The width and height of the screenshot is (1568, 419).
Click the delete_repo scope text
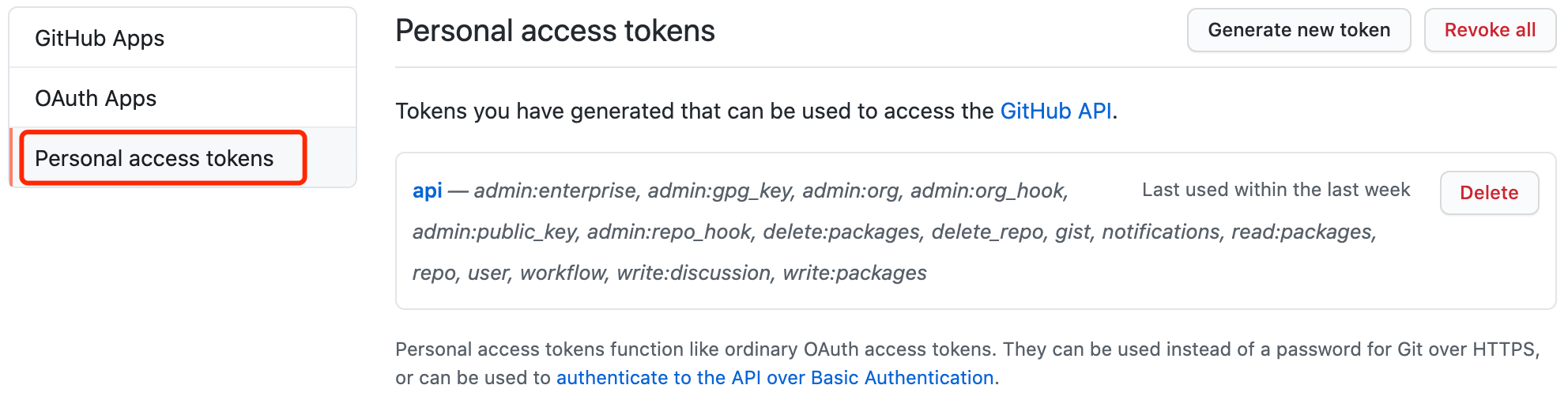point(987,232)
